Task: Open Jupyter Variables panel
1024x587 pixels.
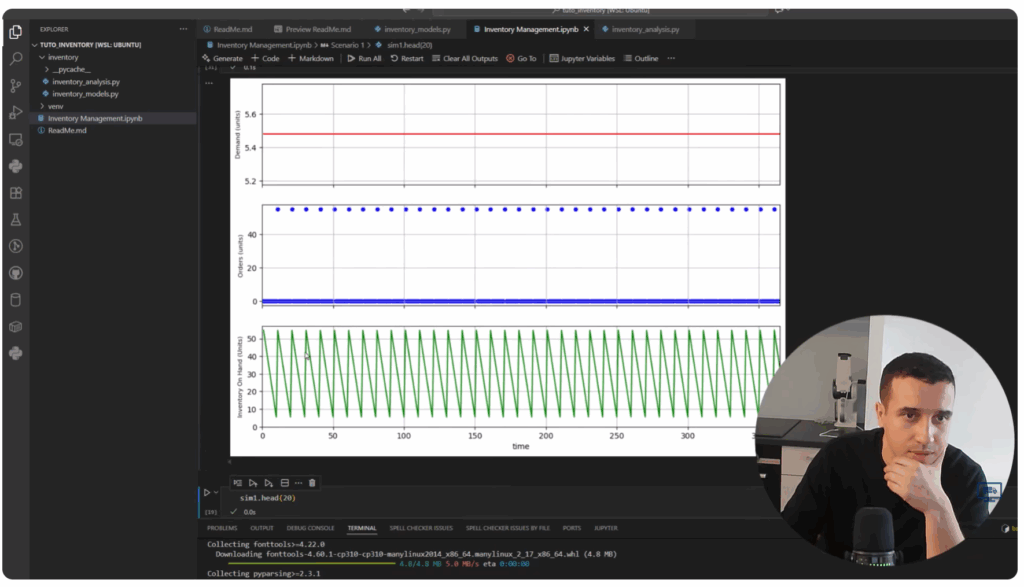Action: pos(582,59)
